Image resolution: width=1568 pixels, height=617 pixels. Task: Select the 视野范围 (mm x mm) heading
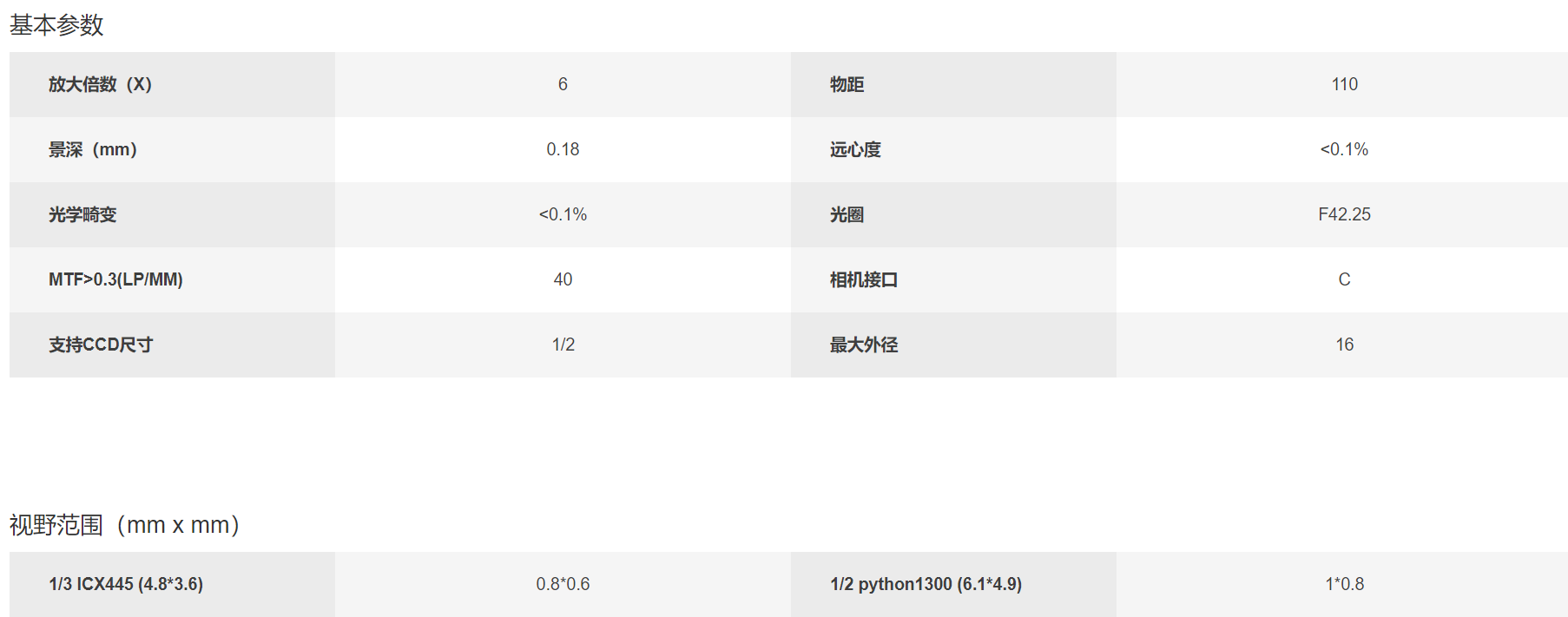point(124,525)
